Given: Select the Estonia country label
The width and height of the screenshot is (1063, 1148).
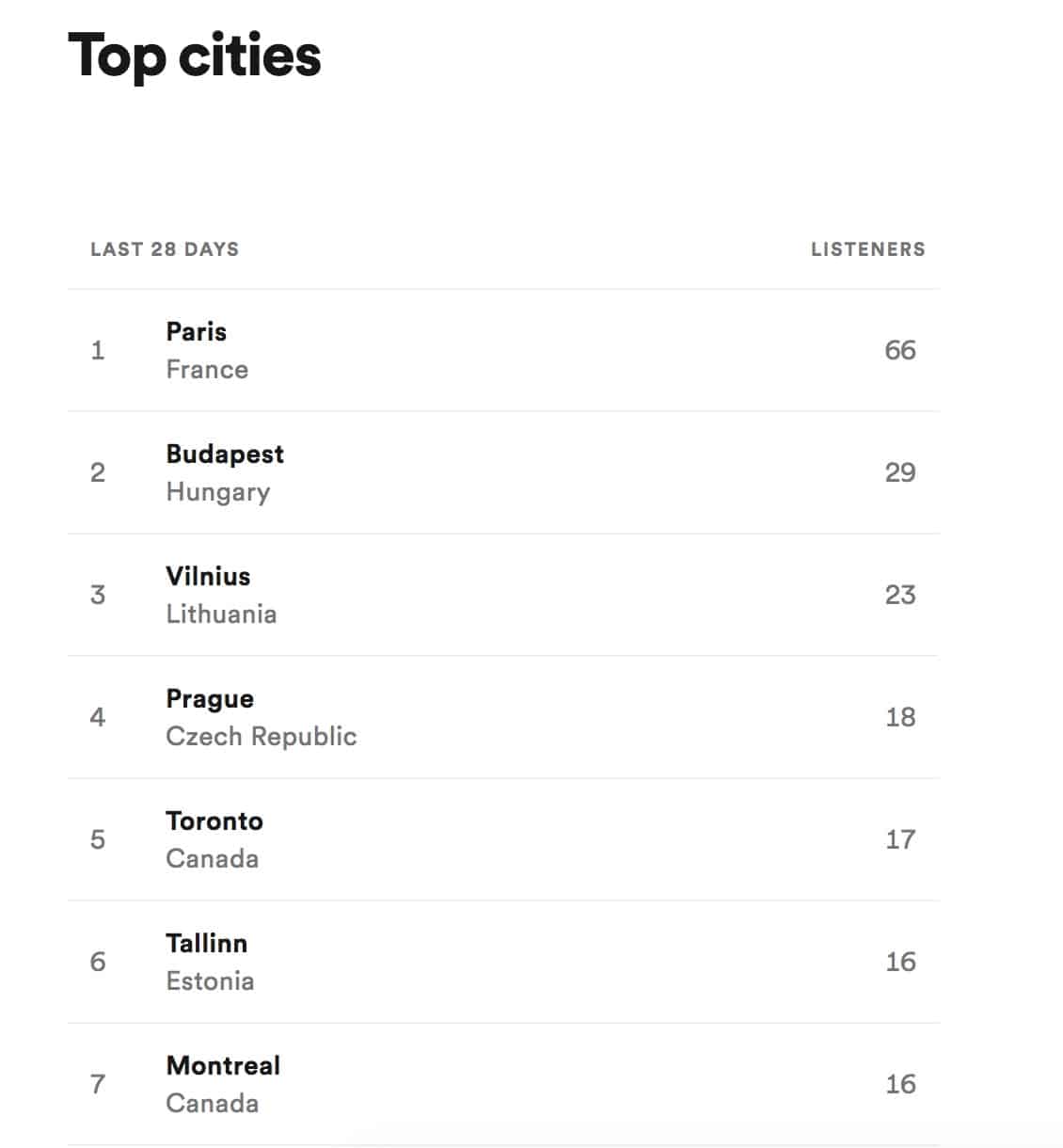Looking at the screenshot, I should click(210, 981).
